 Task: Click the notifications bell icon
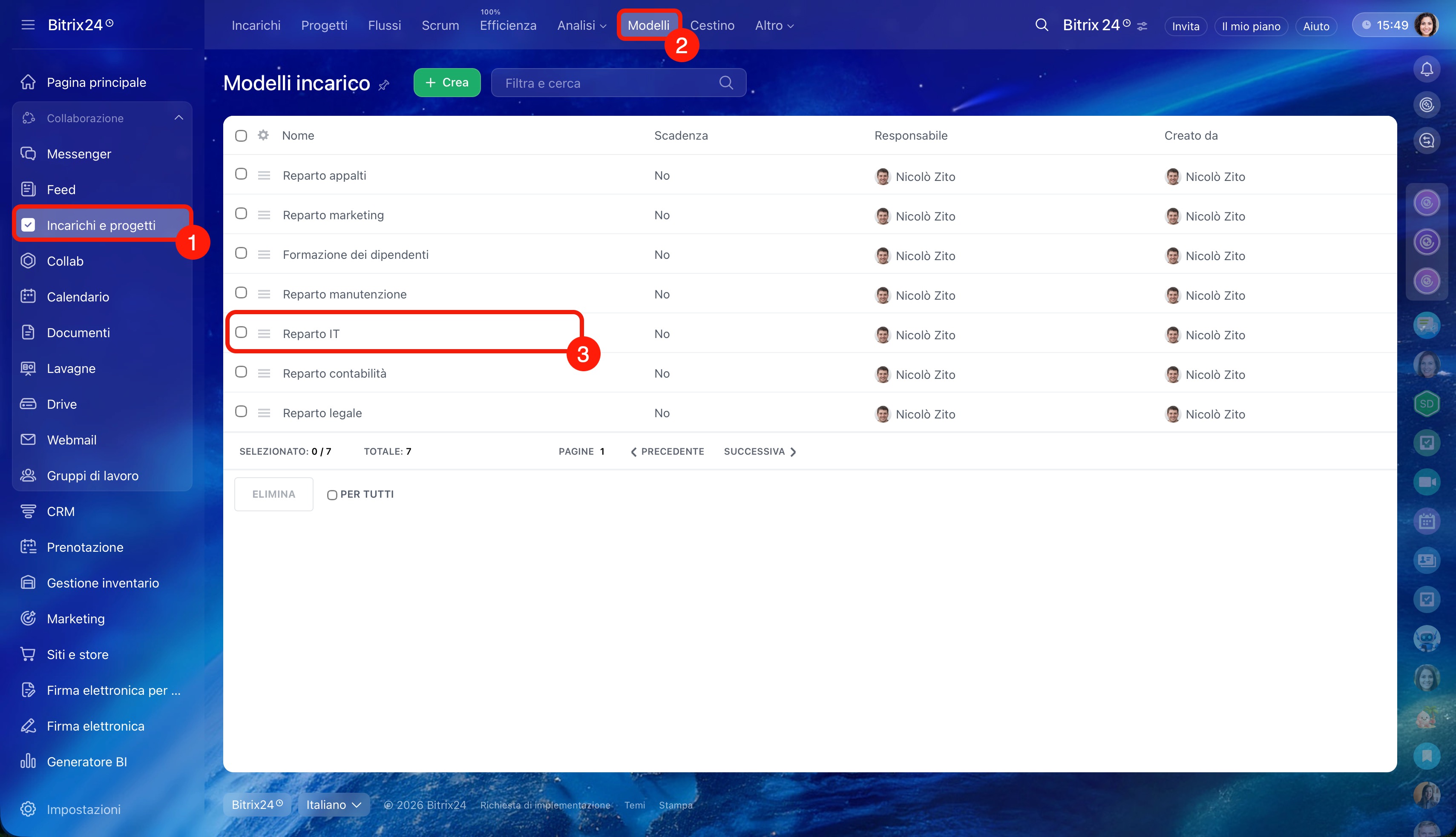click(x=1426, y=69)
